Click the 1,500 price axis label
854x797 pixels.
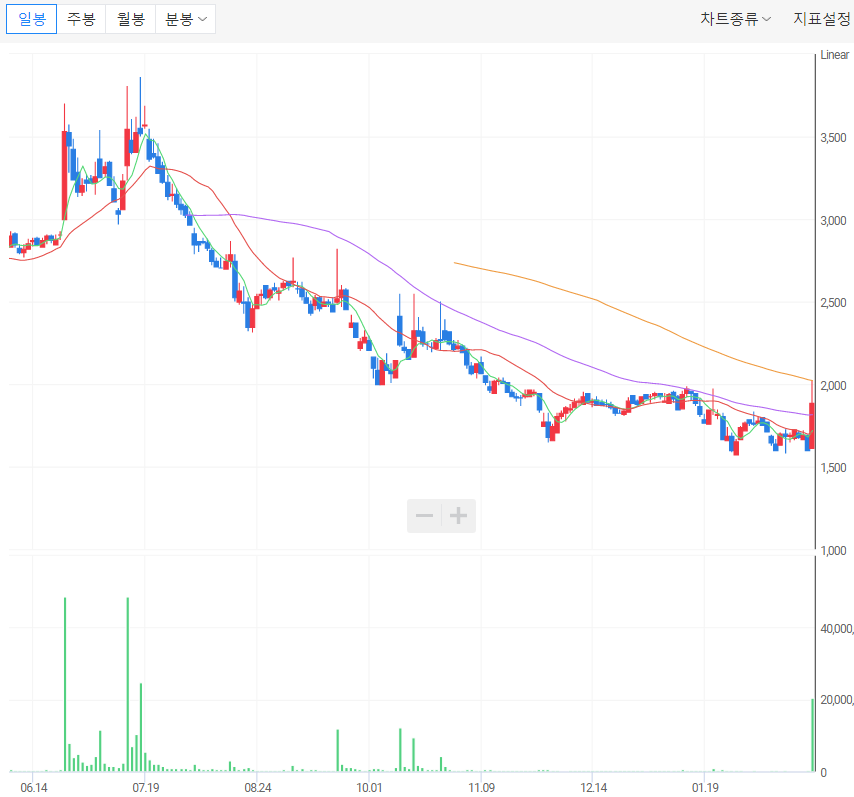833,468
